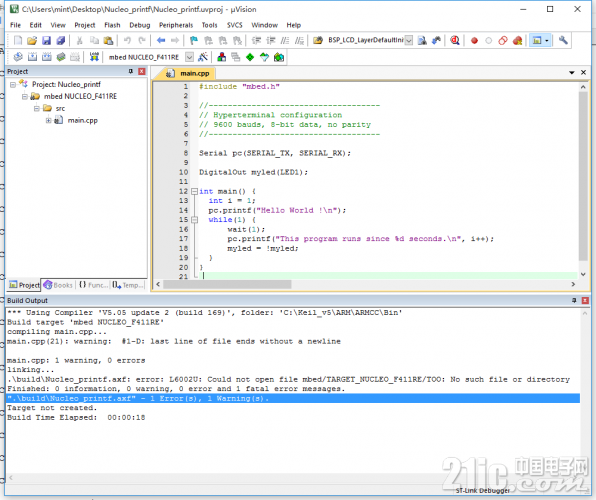Click the incremental find icon beside the search box

[x=436, y=40]
